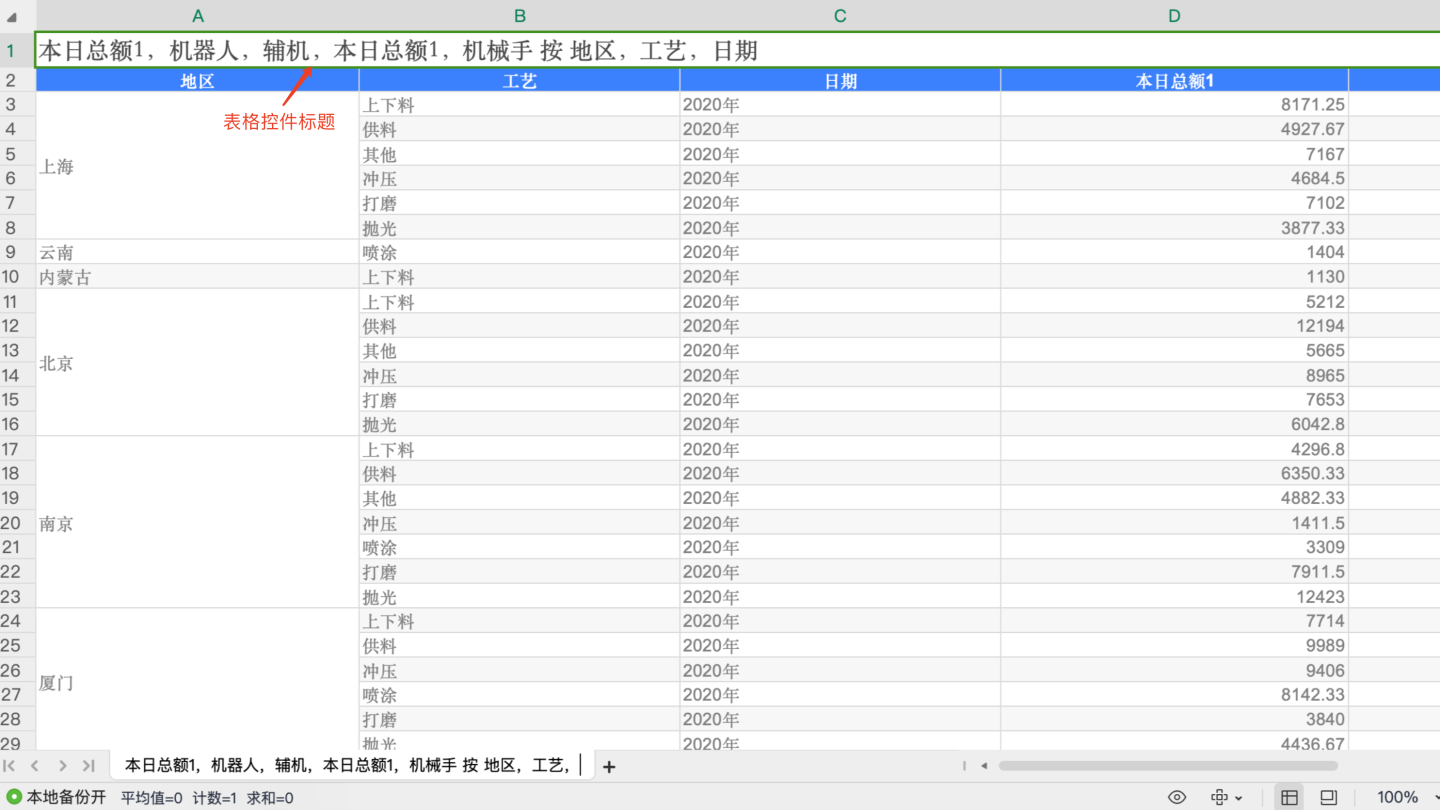Jump to the last sheet arrow
Image resolution: width=1440 pixels, height=810 pixels.
pos(88,766)
